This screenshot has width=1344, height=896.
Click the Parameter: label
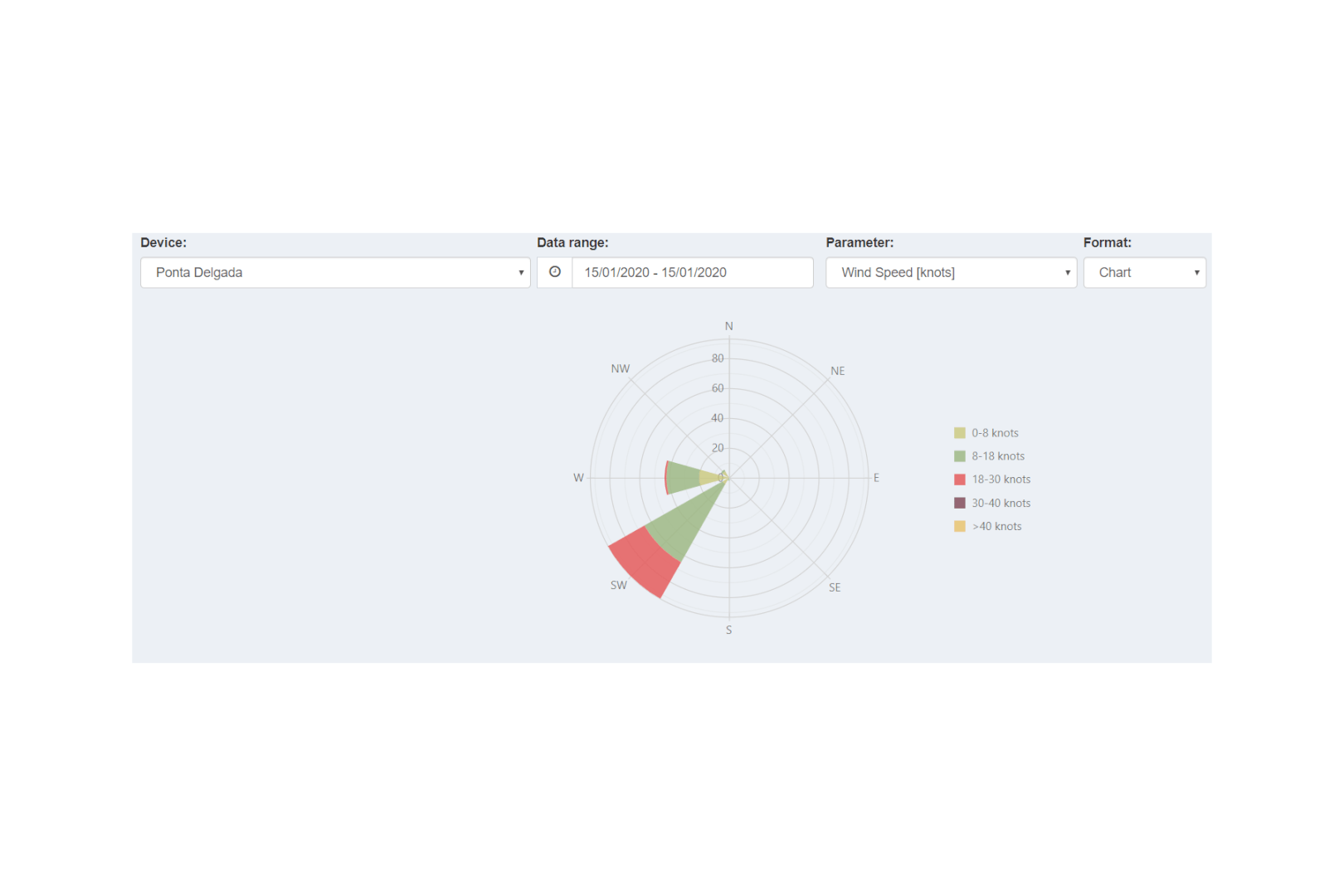click(859, 242)
